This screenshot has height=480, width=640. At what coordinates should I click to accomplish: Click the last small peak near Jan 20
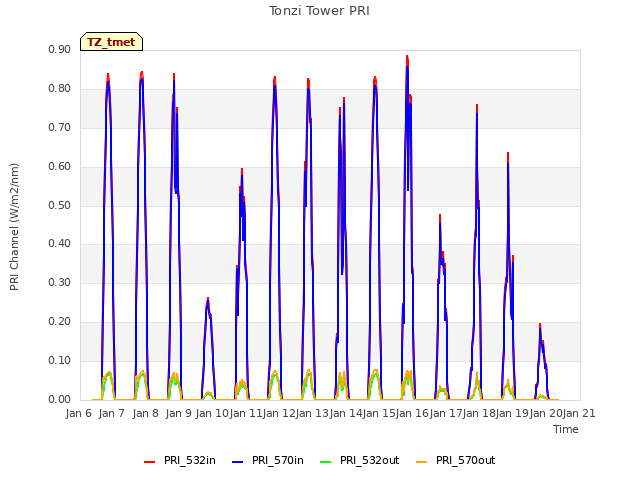pyautogui.click(x=540, y=326)
